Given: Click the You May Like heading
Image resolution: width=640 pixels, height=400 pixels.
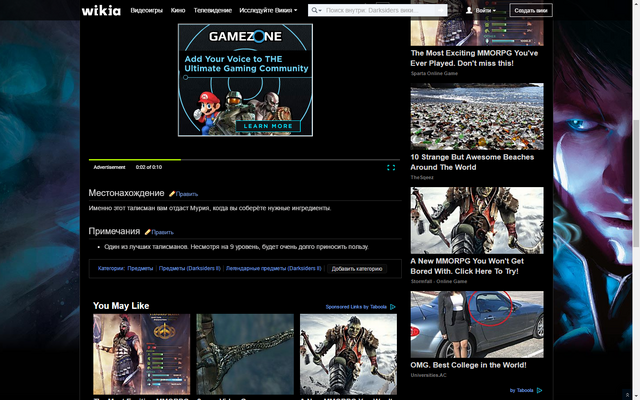Looking at the screenshot, I should 121,306.
